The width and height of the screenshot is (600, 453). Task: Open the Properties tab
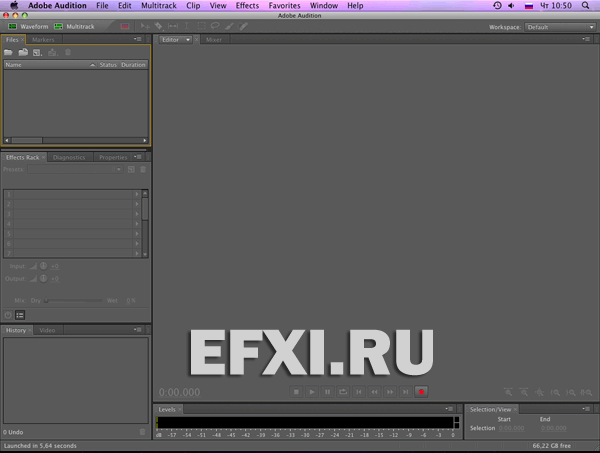[113, 157]
